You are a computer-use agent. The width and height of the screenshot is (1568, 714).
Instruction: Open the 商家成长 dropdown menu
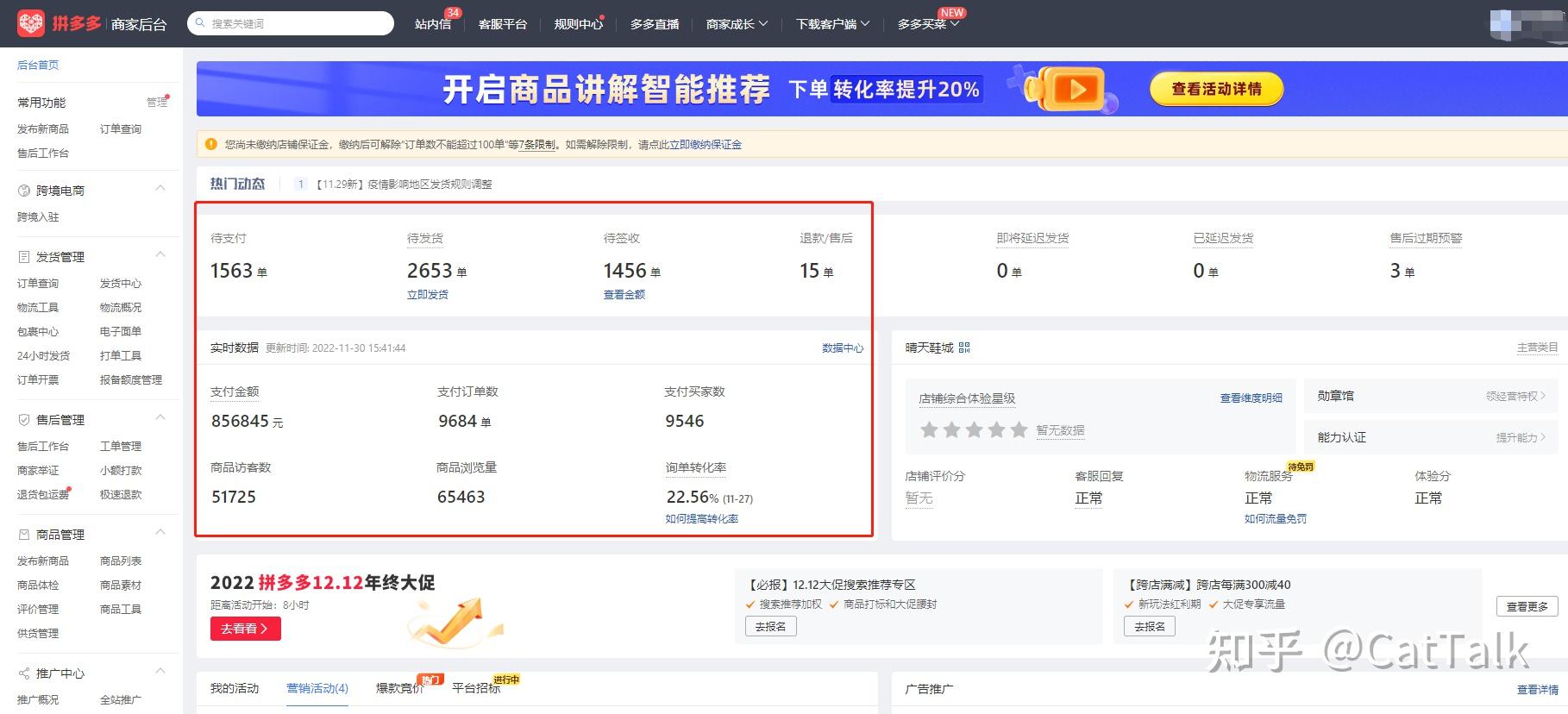(737, 24)
